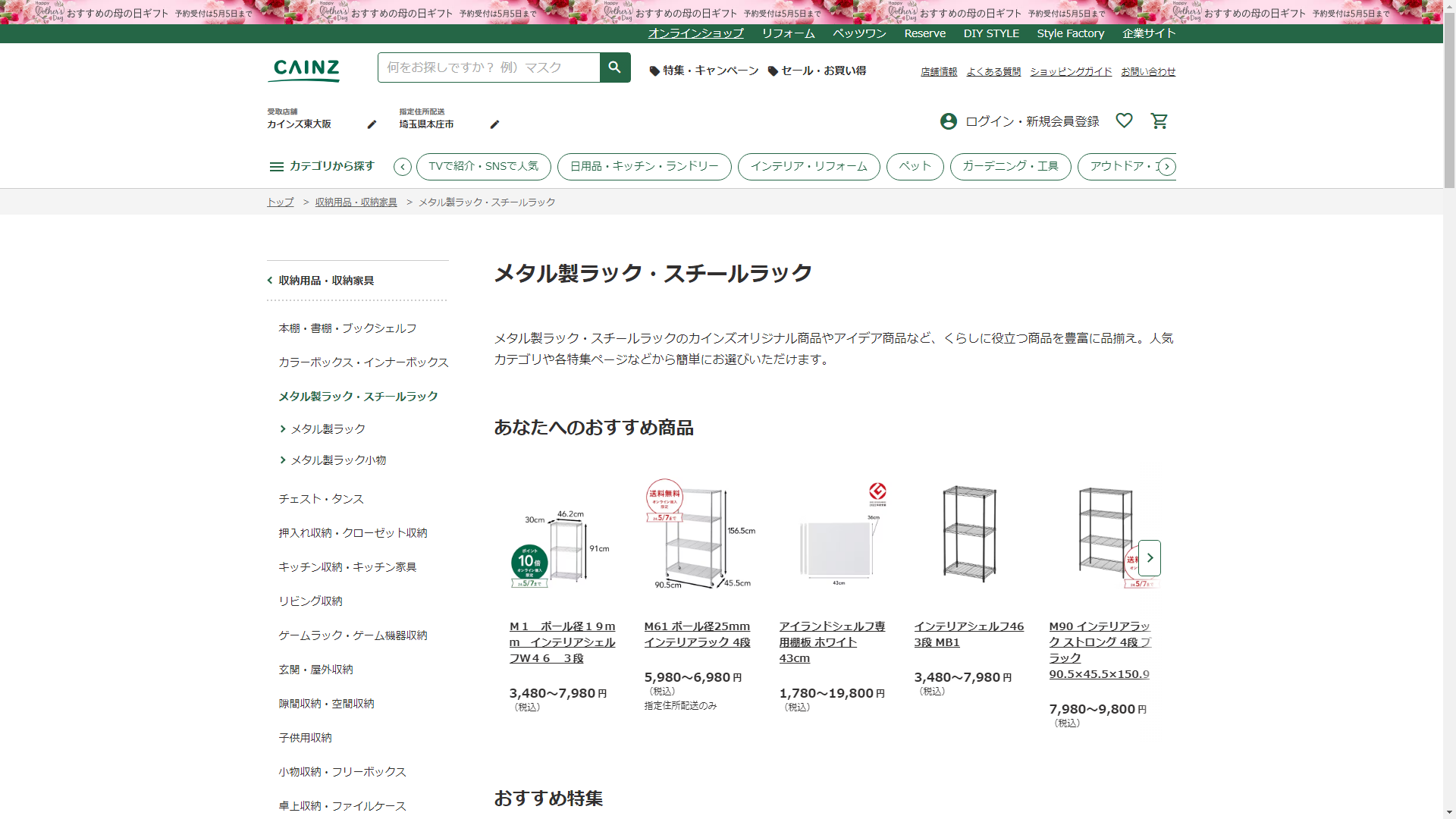
Task: Click the CAINZ logo
Action: [x=306, y=69]
